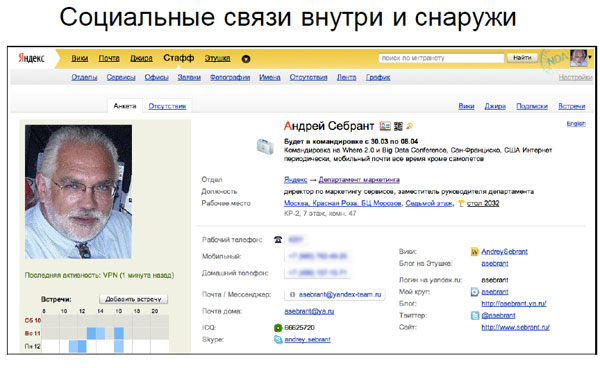This screenshot has height=368, width=600.
Task: Open the Мой круг asebrant link
Action: [495, 292]
